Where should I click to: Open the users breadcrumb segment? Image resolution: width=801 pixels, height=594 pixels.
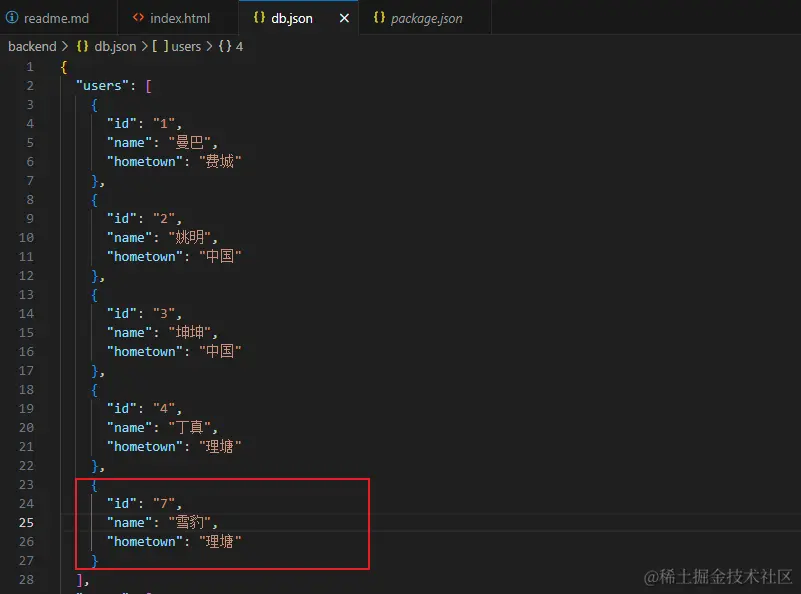[186, 46]
